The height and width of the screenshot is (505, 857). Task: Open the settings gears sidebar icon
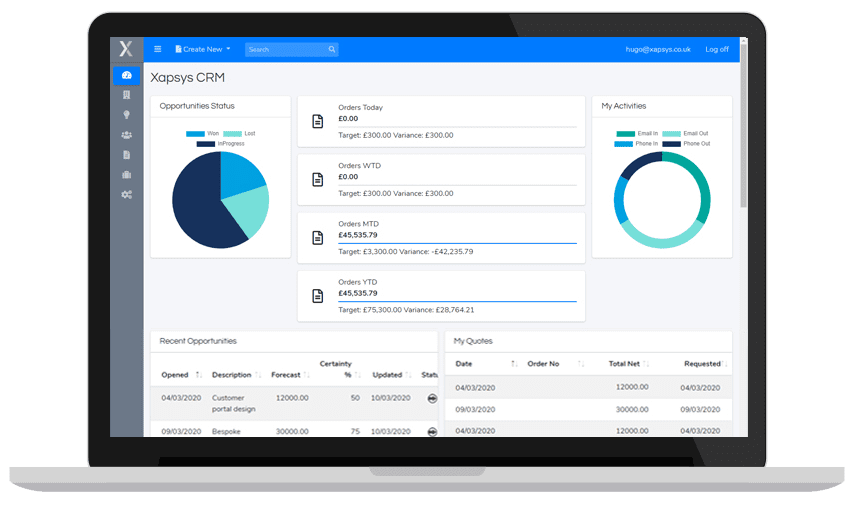[x=126, y=195]
